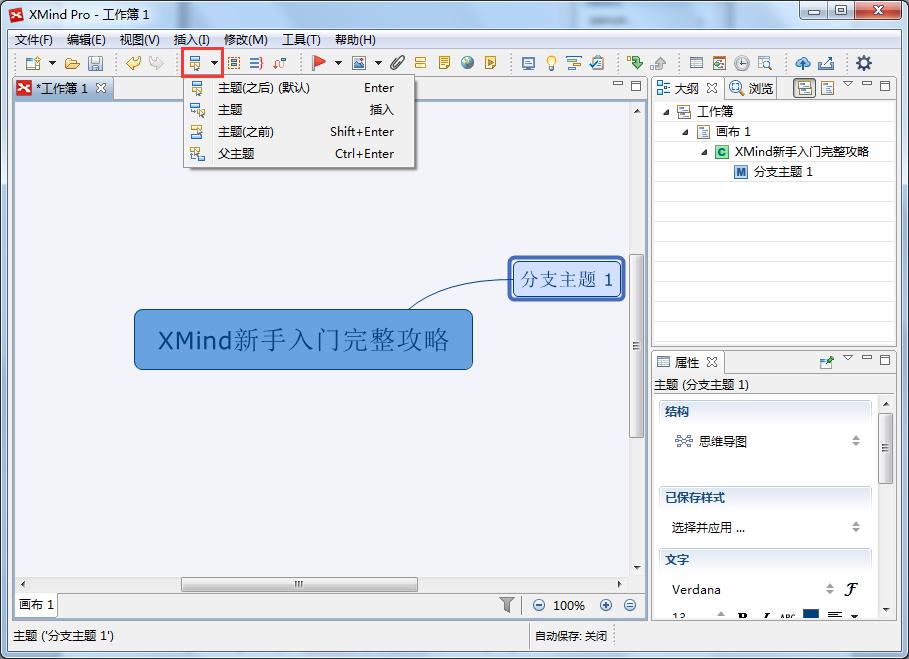
Task: Open the flag marker tool
Action: (318, 62)
